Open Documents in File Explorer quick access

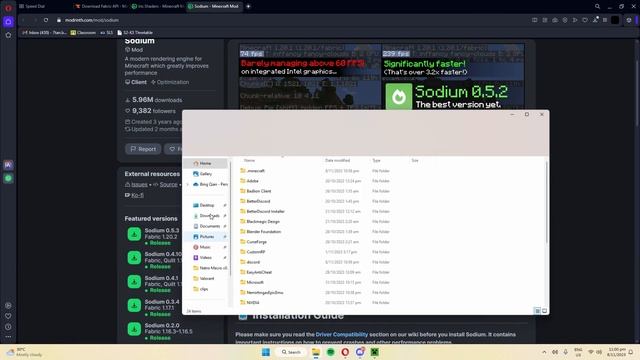coord(209,226)
